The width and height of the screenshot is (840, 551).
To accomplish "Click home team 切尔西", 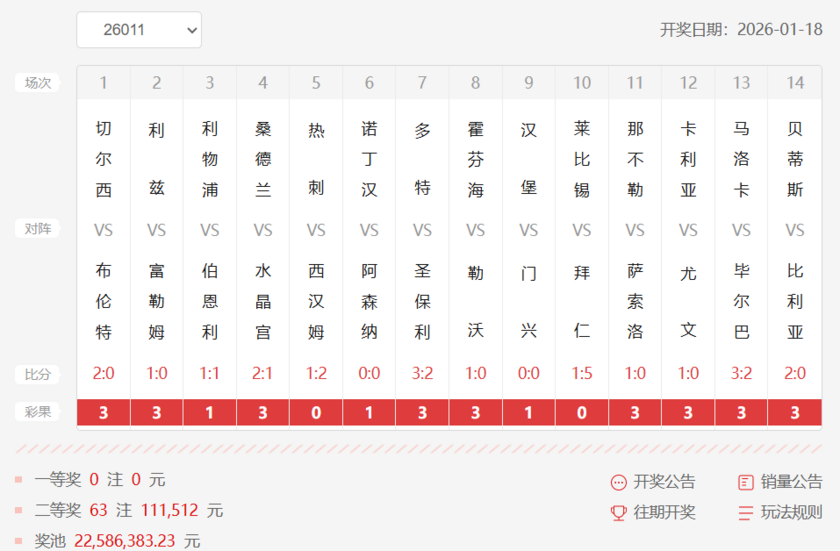I will click(103, 159).
